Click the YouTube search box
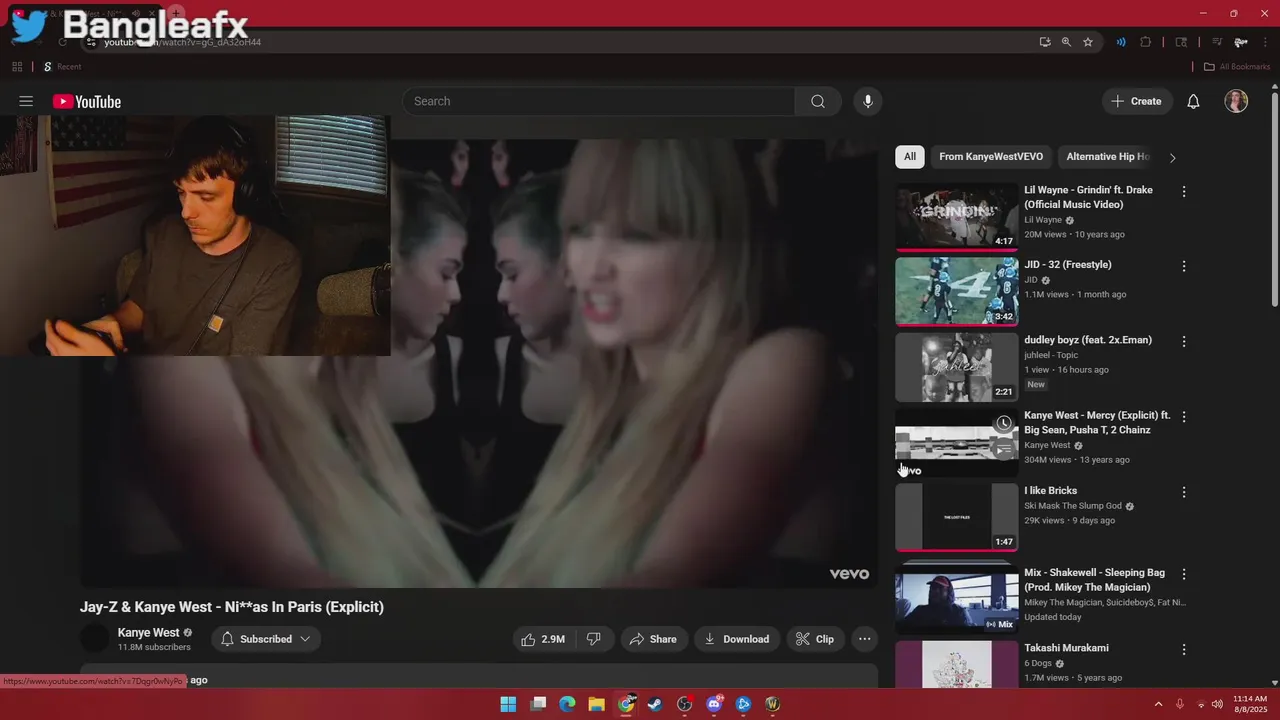Screen dimensions: 1280x720 [x=598, y=101]
